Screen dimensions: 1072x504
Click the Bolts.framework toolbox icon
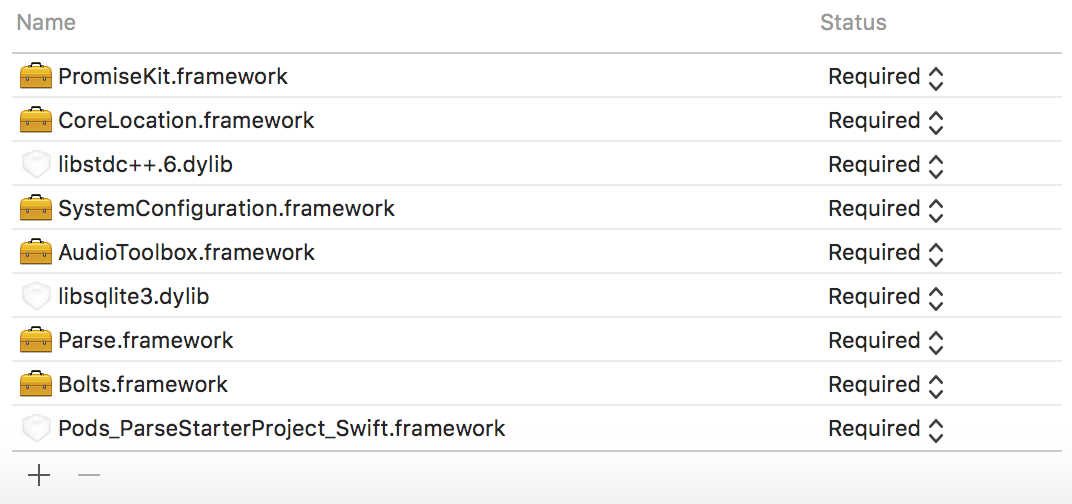click(x=36, y=385)
